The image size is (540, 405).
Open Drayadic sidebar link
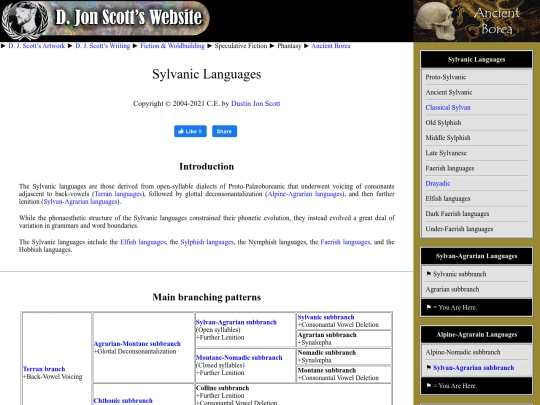click(x=438, y=183)
